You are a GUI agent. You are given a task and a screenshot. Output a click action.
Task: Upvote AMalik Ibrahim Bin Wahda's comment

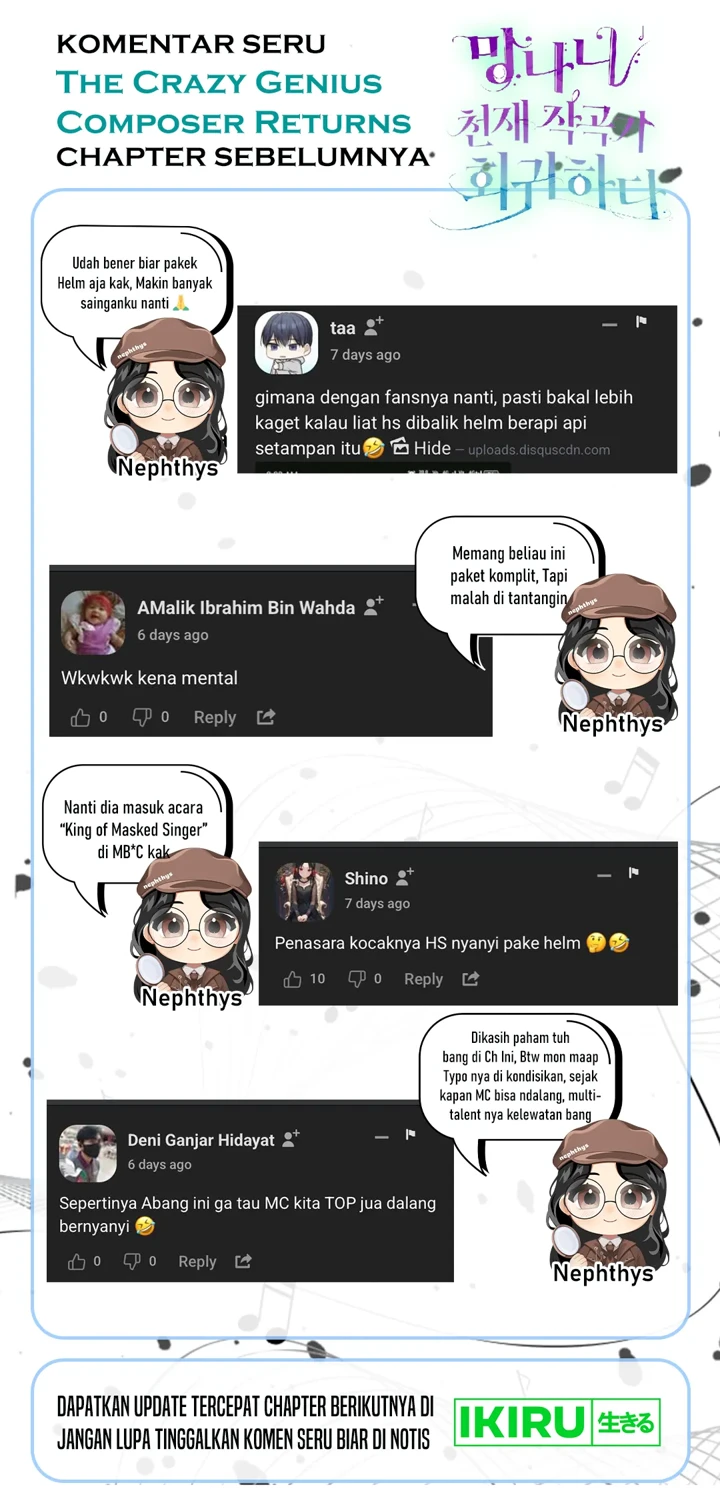pyautogui.click(x=80, y=717)
